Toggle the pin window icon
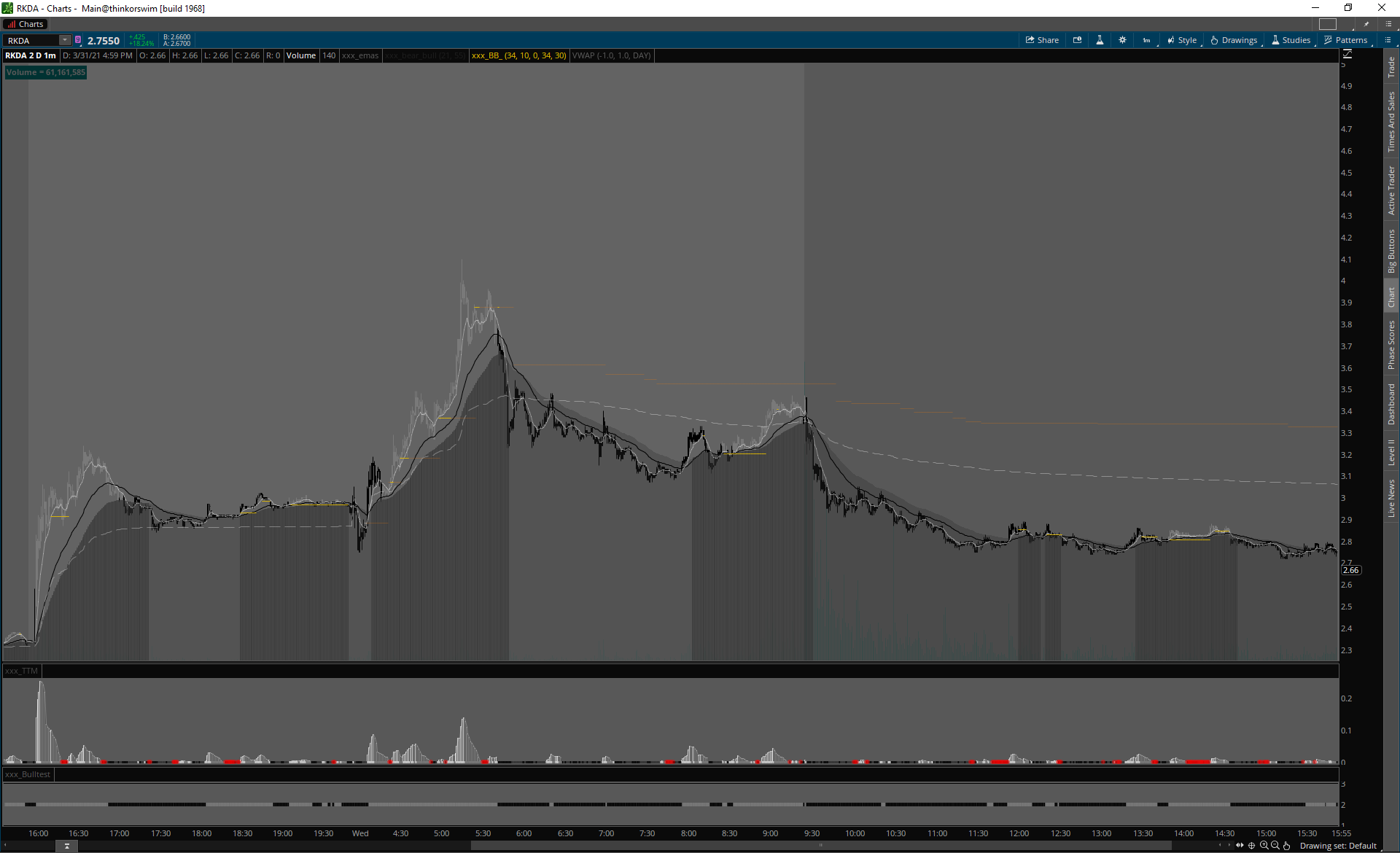1400x853 pixels. pyautogui.click(x=1366, y=24)
